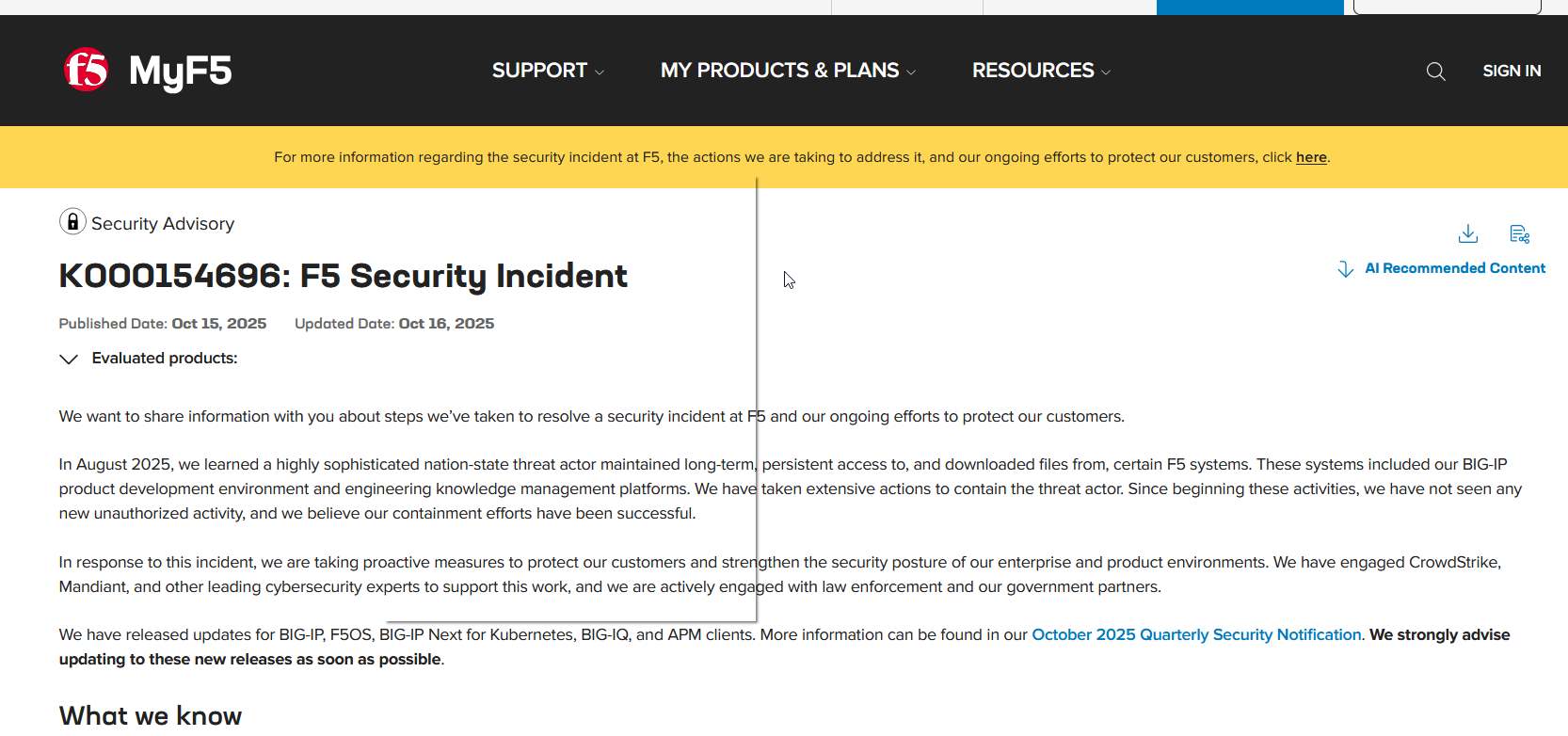Screen dimensions: 1568x736
Task: Click the "What we know" heading
Action: (x=151, y=715)
